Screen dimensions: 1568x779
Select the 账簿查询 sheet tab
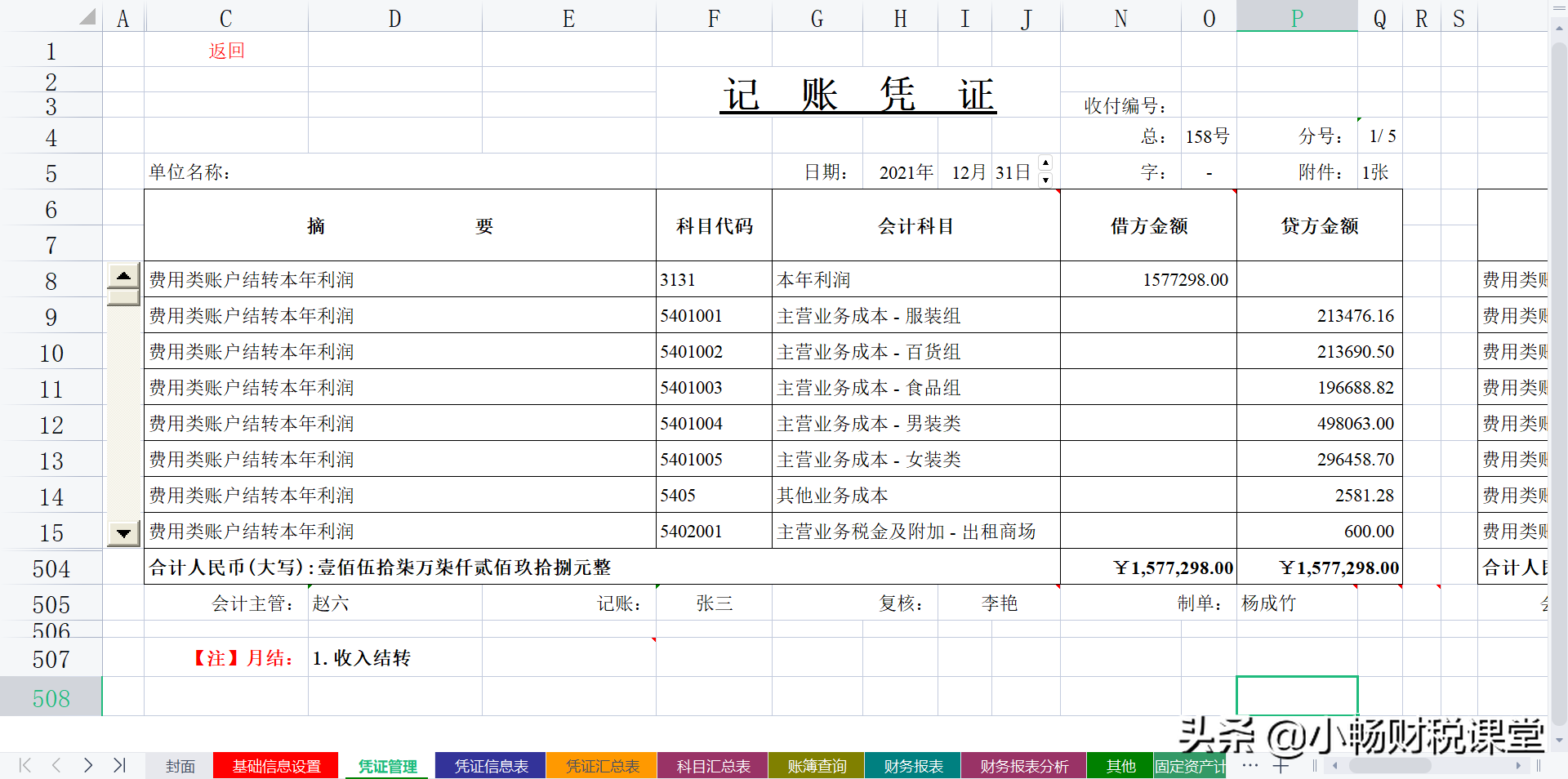coord(815,766)
